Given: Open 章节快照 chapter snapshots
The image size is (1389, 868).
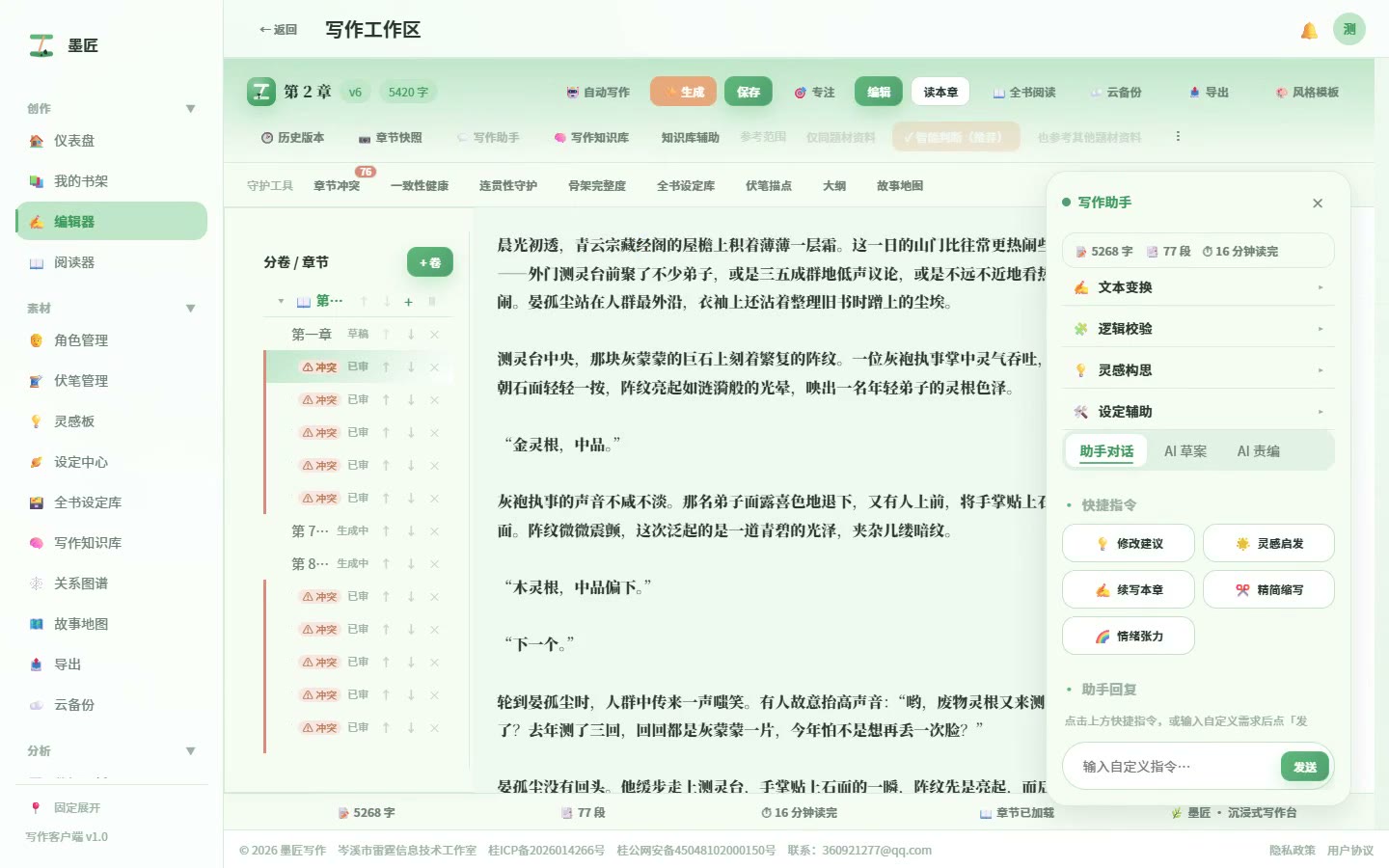Looking at the screenshot, I should [x=391, y=138].
